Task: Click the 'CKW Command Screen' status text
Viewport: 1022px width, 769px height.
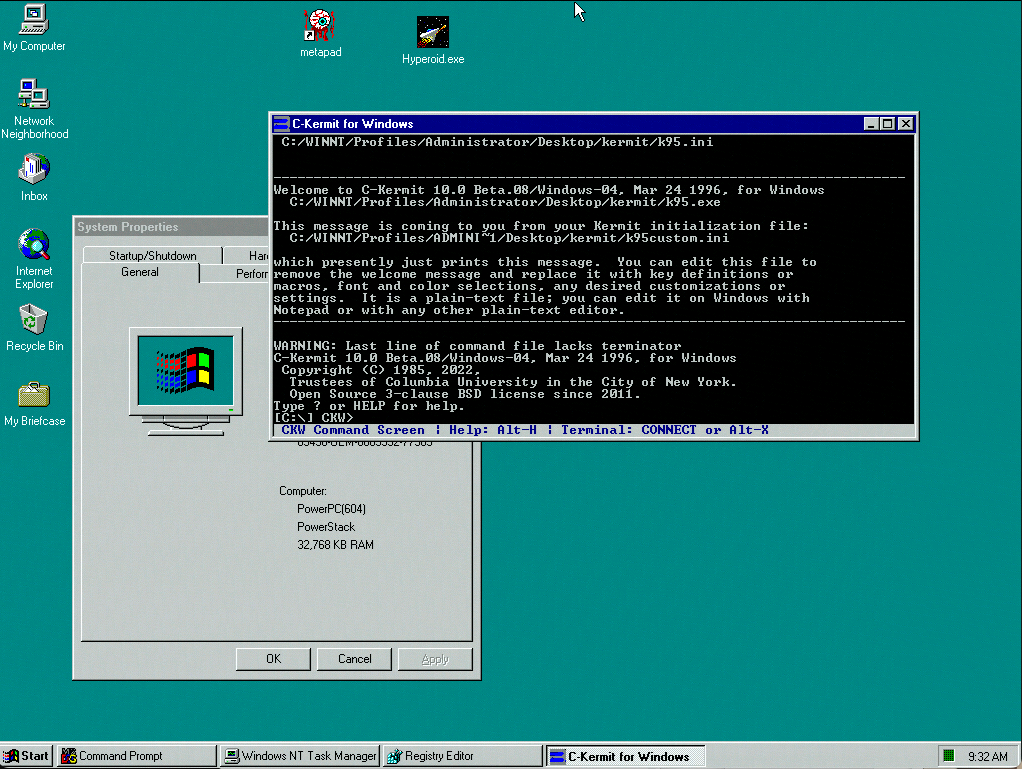Action: click(x=353, y=430)
